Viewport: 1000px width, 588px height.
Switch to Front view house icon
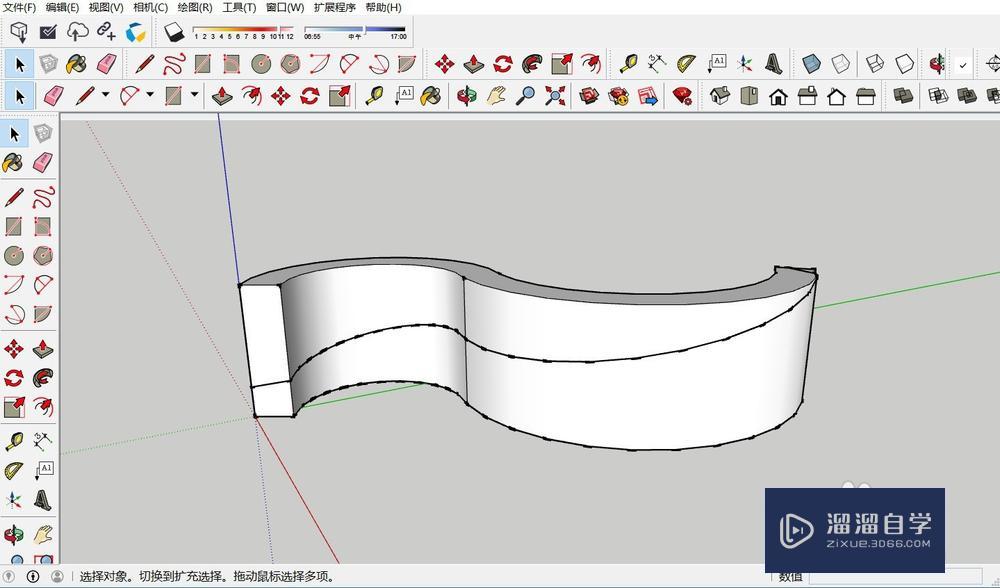778,97
